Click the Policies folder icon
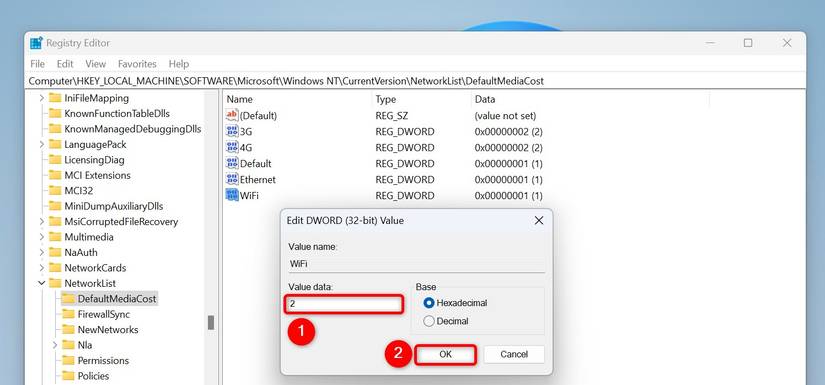Screen dimensions: 825x385 pyautogui.click(x=68, y=376)
